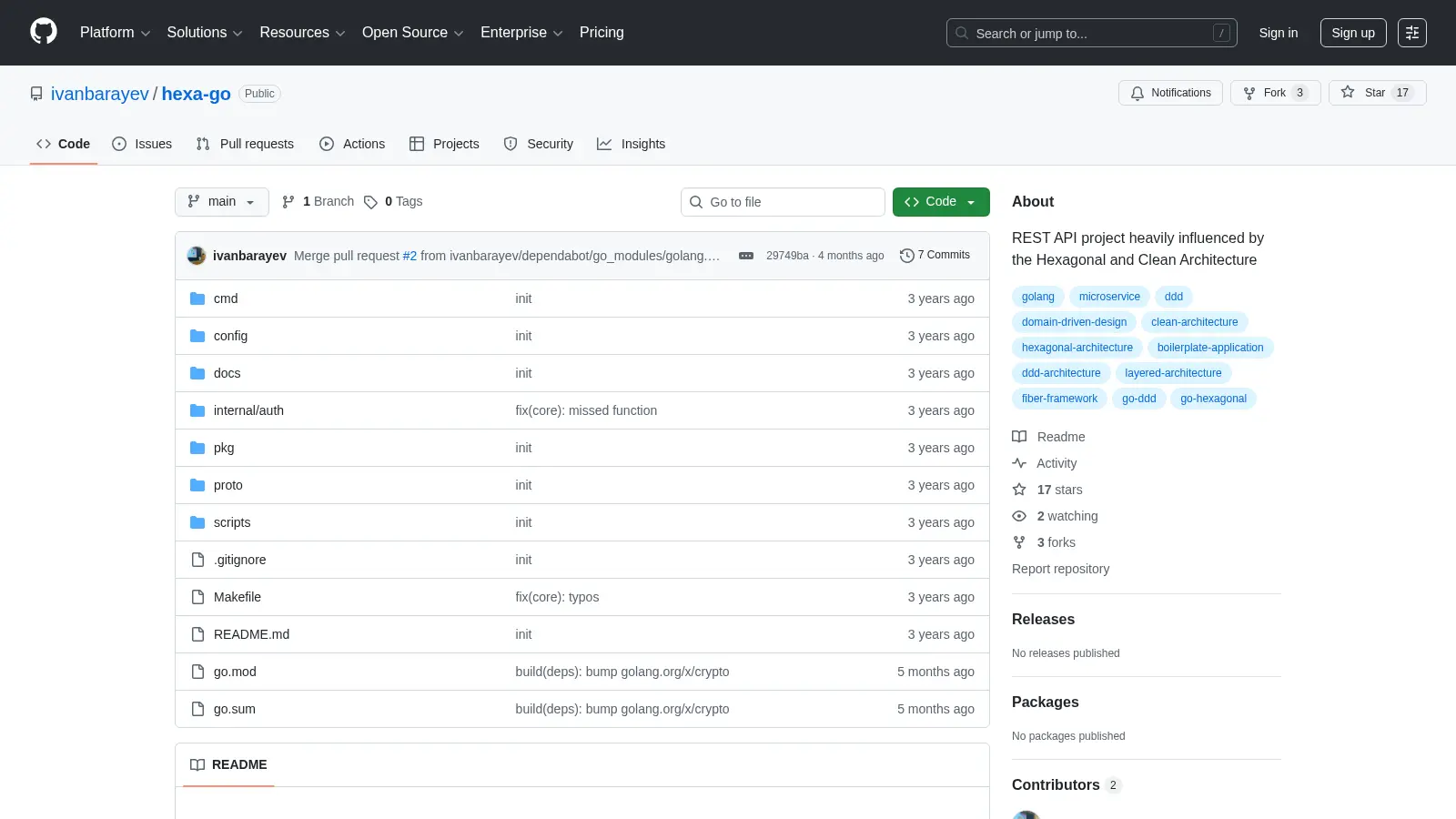Viewport: 1456px width, 819px height.
Task: Click the Report repository link
Action: click(x=1060, y=569)
